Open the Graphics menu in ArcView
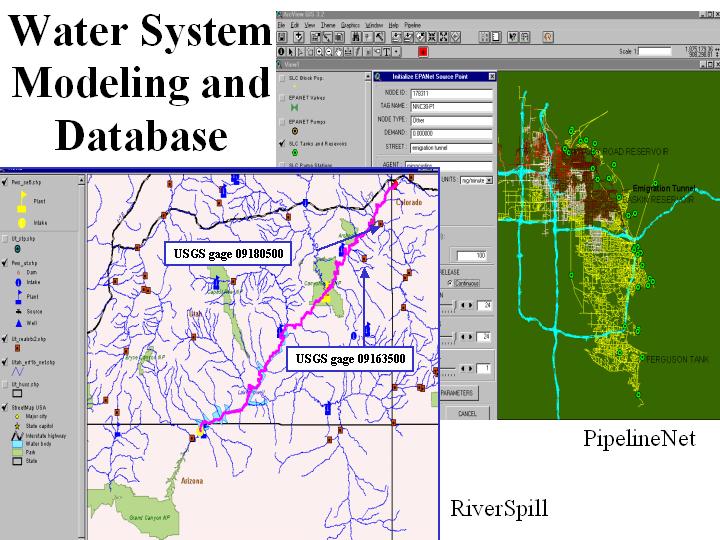The image size is (720, 540). [350, 25]
